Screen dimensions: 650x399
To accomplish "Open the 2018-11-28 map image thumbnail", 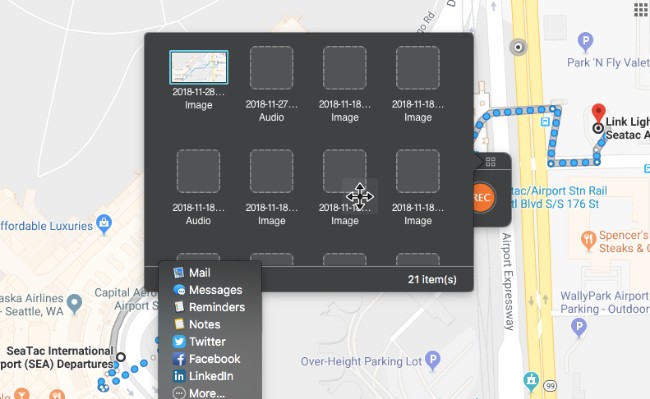I will [199, 67].
